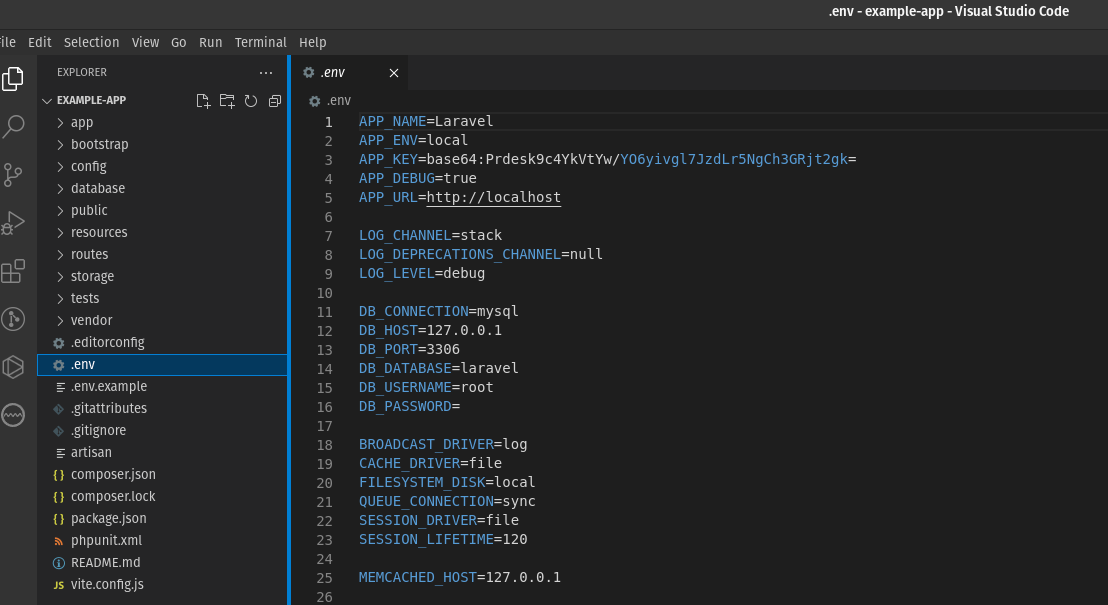Collapse all folders in Explorer
Image resolution: width=1108 pixels, height=605 pixels.
click(x=275, y=101)
